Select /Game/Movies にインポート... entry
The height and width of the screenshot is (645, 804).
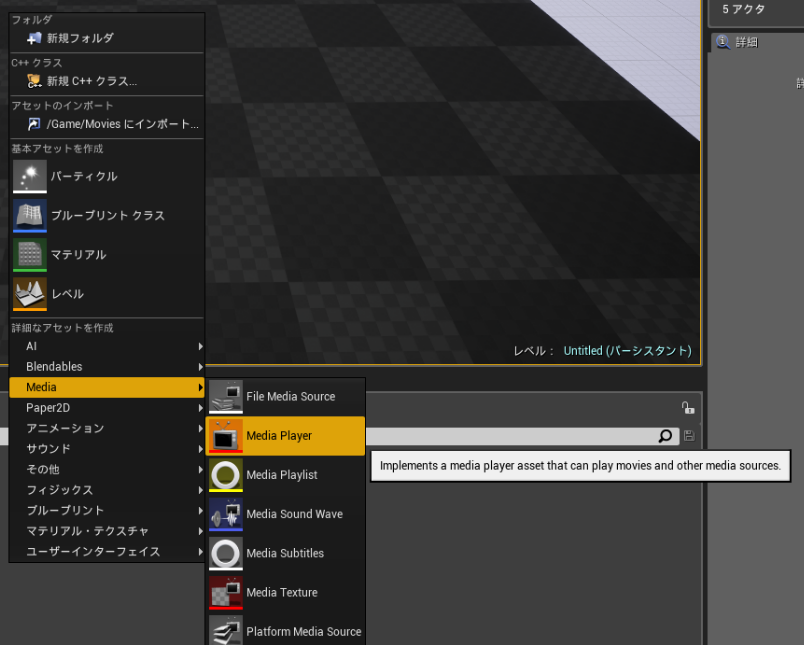pos(107,124)
